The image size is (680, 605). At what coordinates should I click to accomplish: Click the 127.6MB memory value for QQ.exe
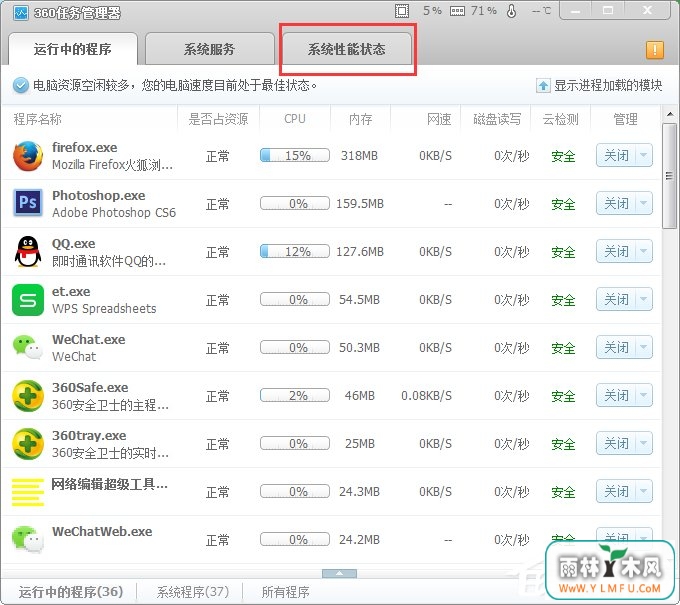pyautogui.click(x=360, y=252)
